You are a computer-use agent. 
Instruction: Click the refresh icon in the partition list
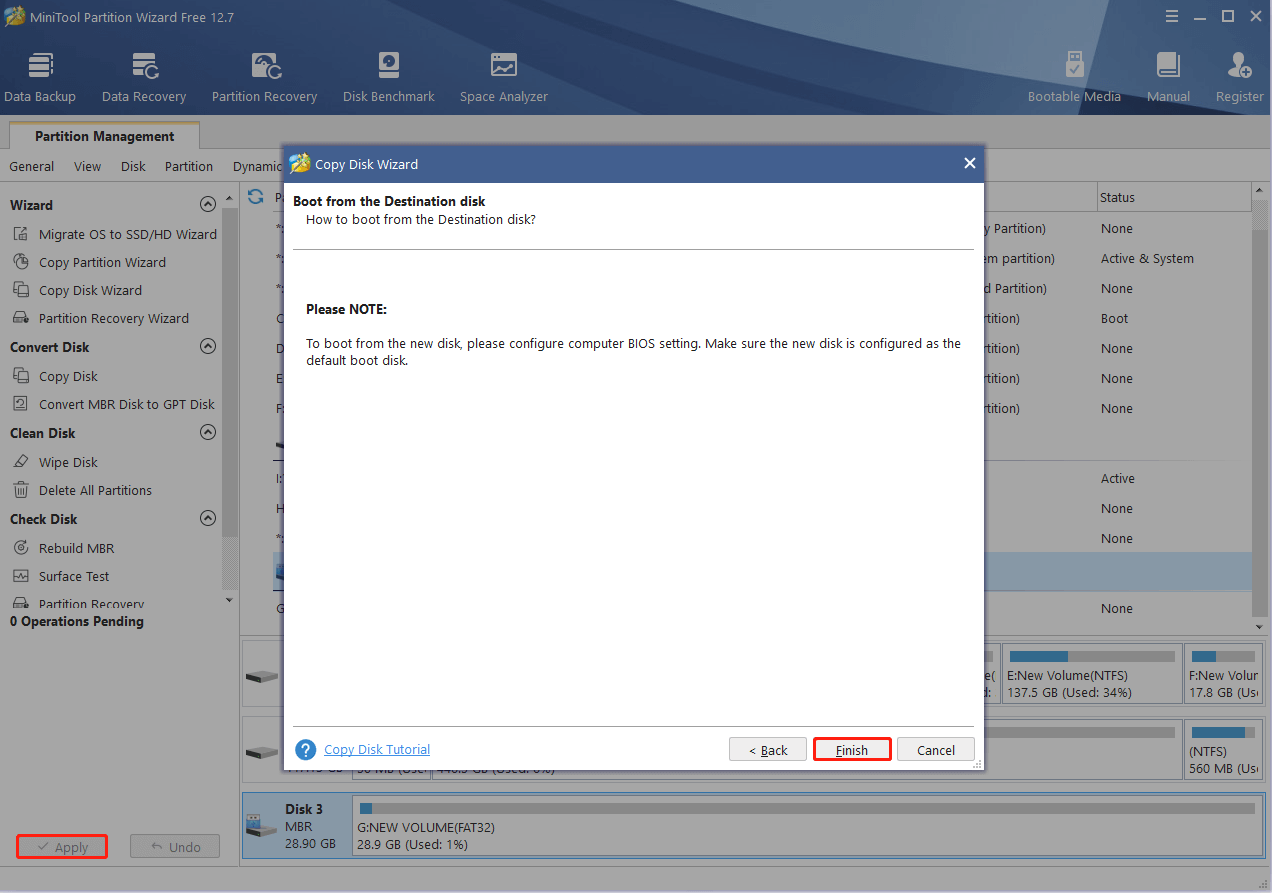coord(256,197)
